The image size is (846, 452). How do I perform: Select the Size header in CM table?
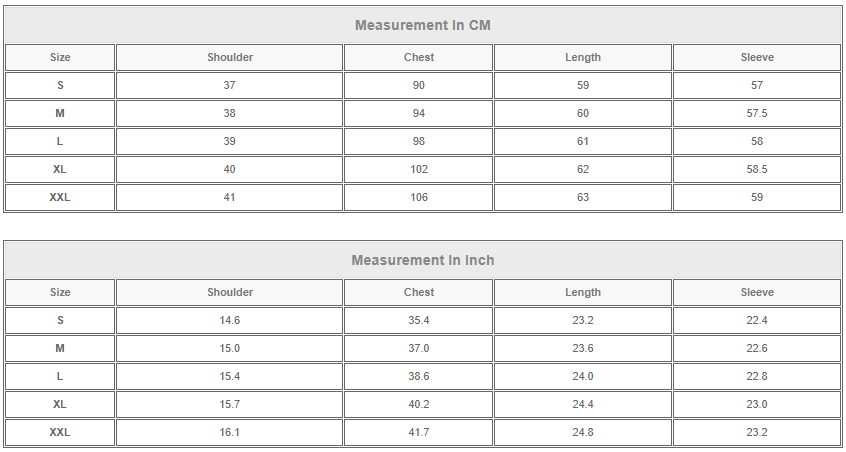click(60, 57)
